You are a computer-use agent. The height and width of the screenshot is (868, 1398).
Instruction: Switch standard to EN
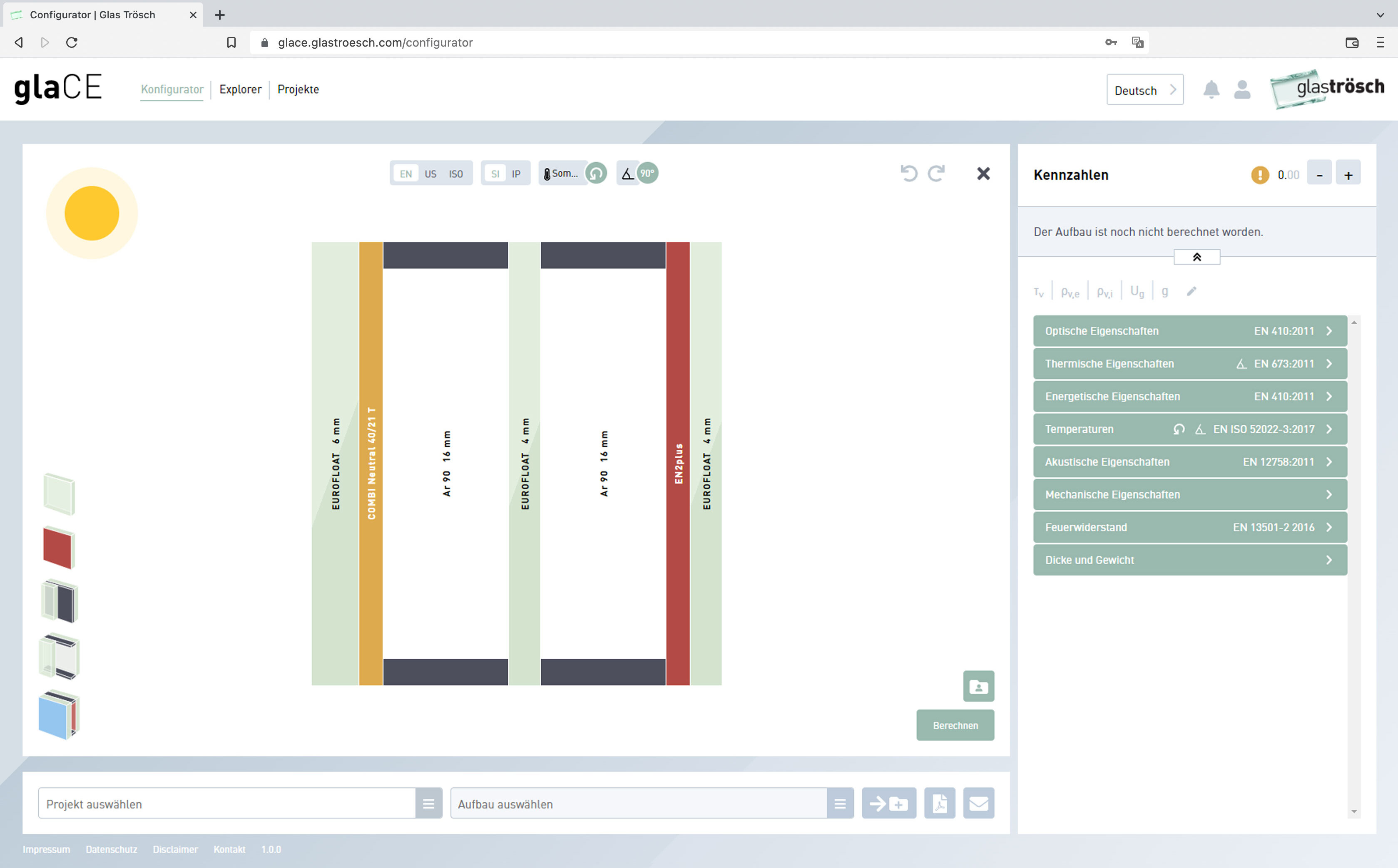coord(405,174)
